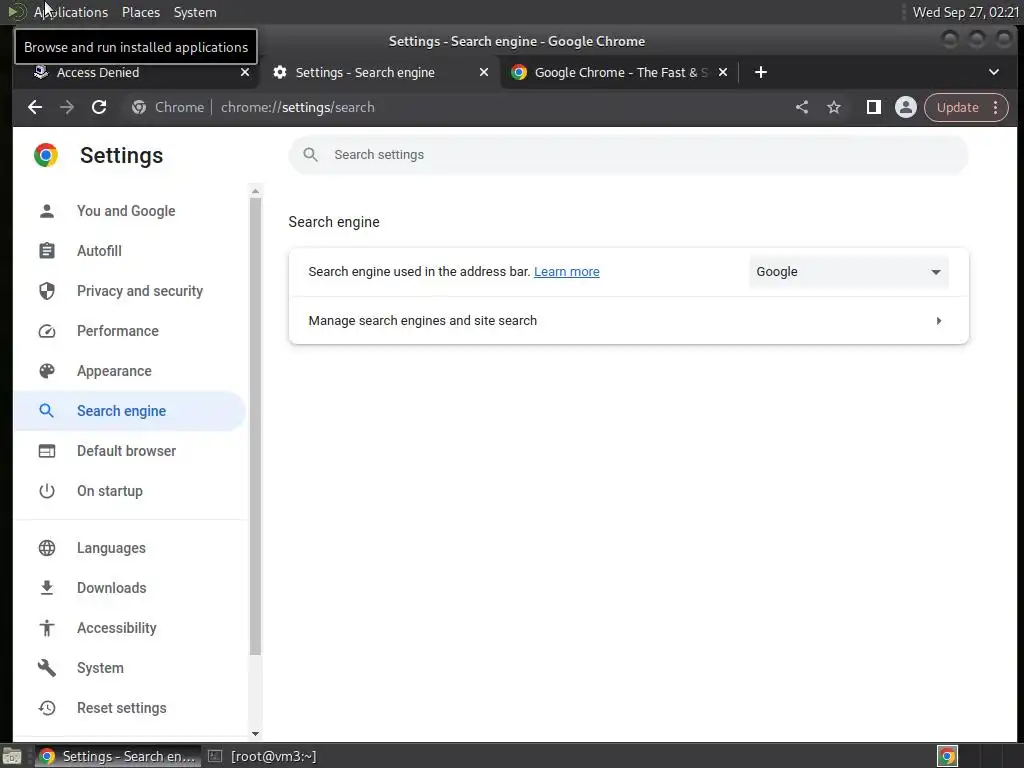The height and width of the screenshot is (768, 1024).
Task: Open Privacy and security section
Action: tap(129, 291)
